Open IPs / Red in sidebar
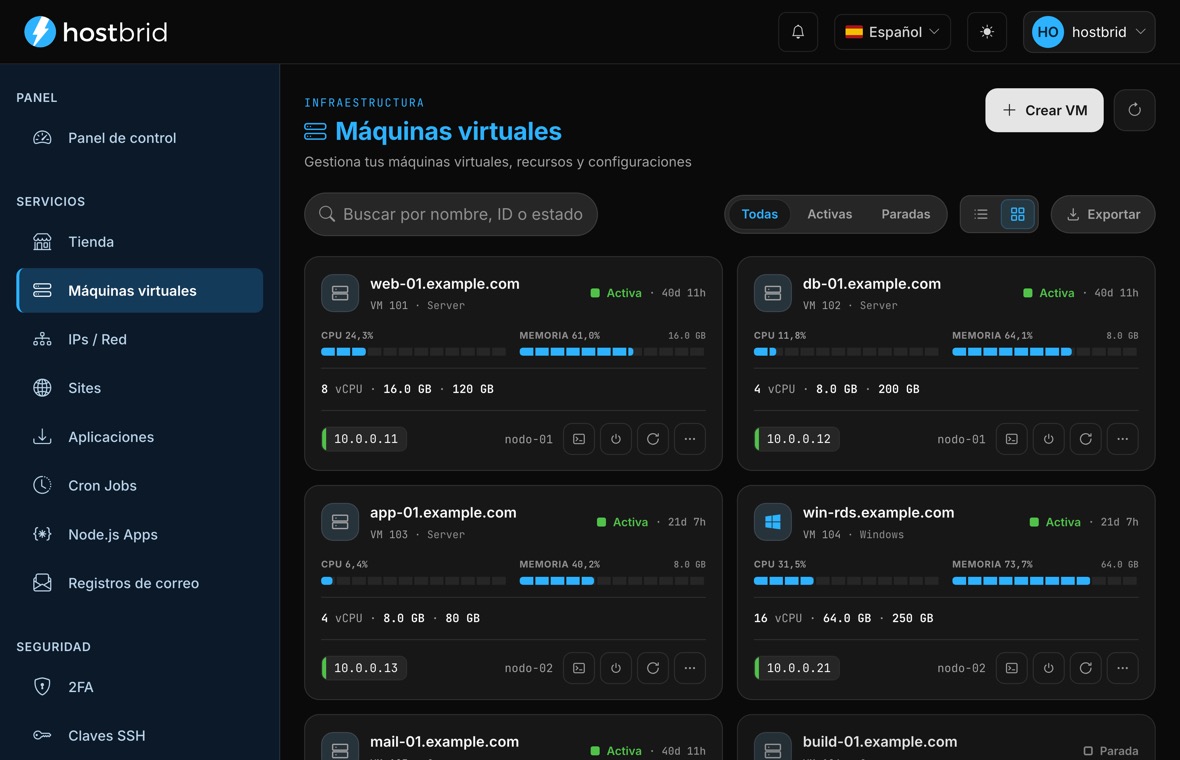Viewport: 1180px width, 760px height. (140, 339)
